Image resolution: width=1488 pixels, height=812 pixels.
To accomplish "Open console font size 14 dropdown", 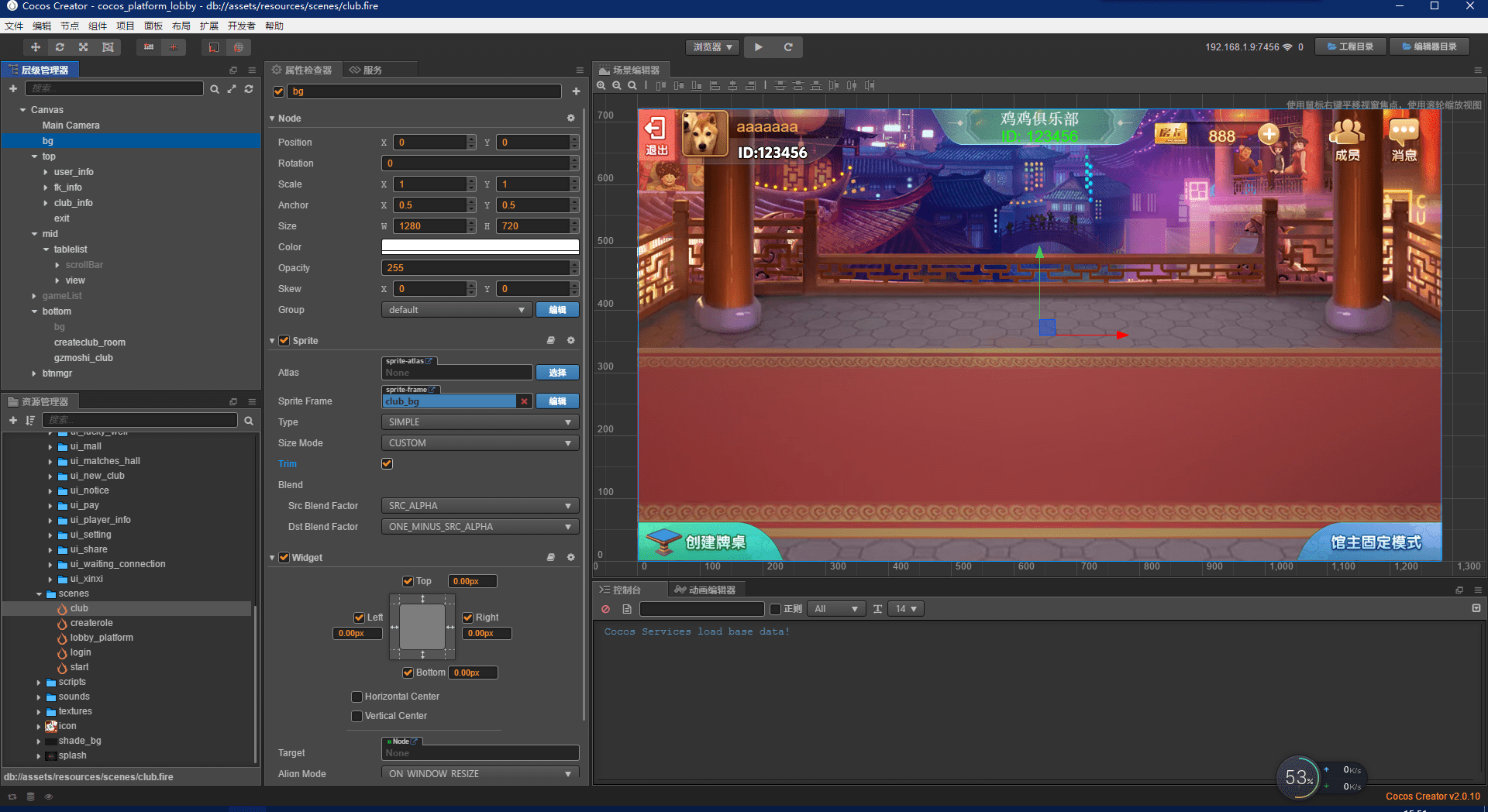I will [906, 610].
